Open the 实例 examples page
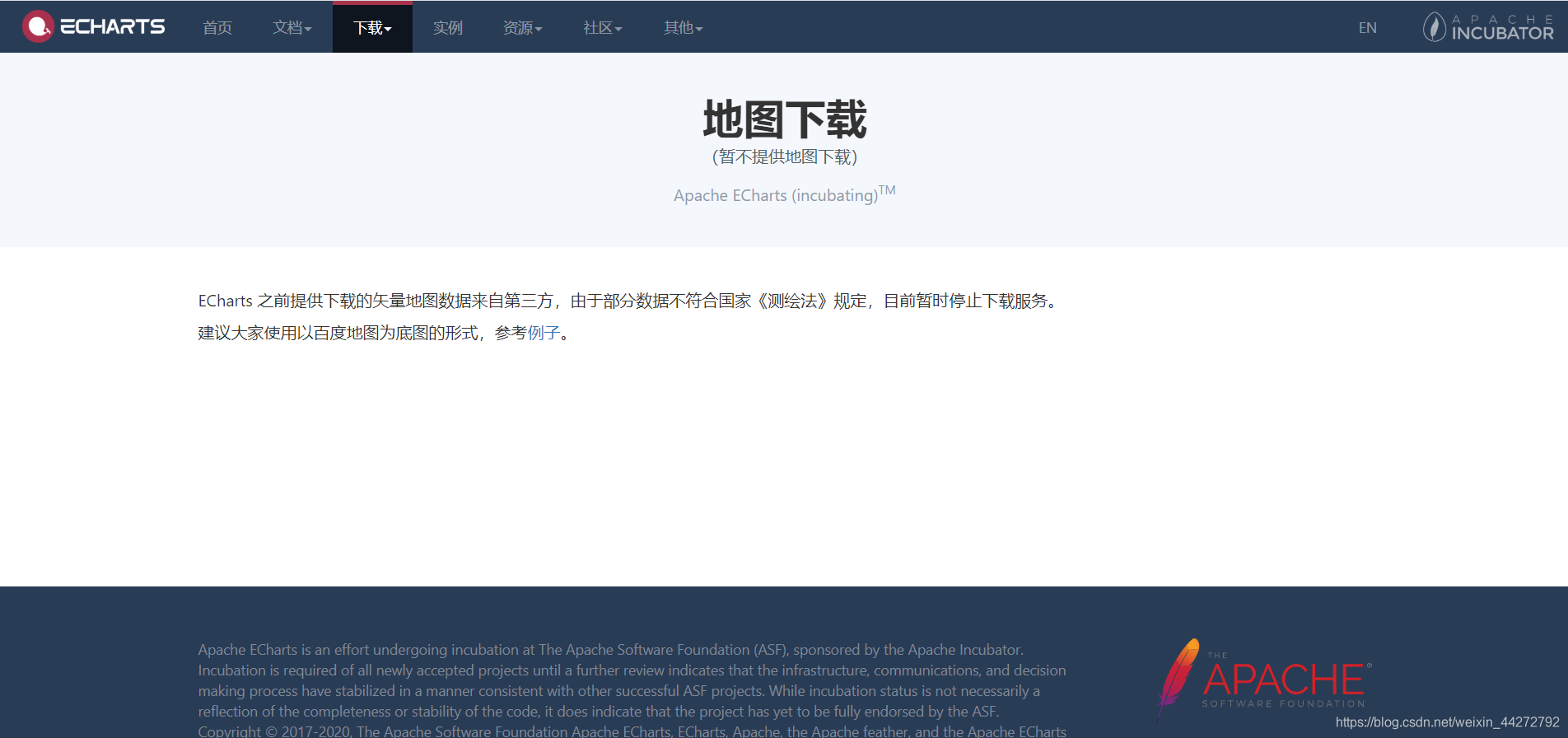Viewport: 1568px width, 738px height. click(448, 27)
